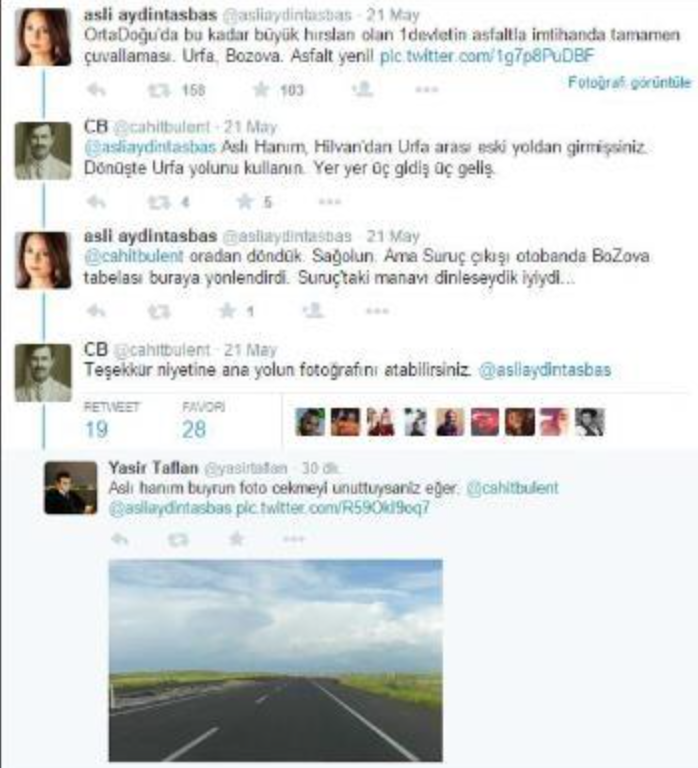Retweet Yasir Taflan's photo tweet
Viewport: 698px width, 768px height.
click(178, 540)
